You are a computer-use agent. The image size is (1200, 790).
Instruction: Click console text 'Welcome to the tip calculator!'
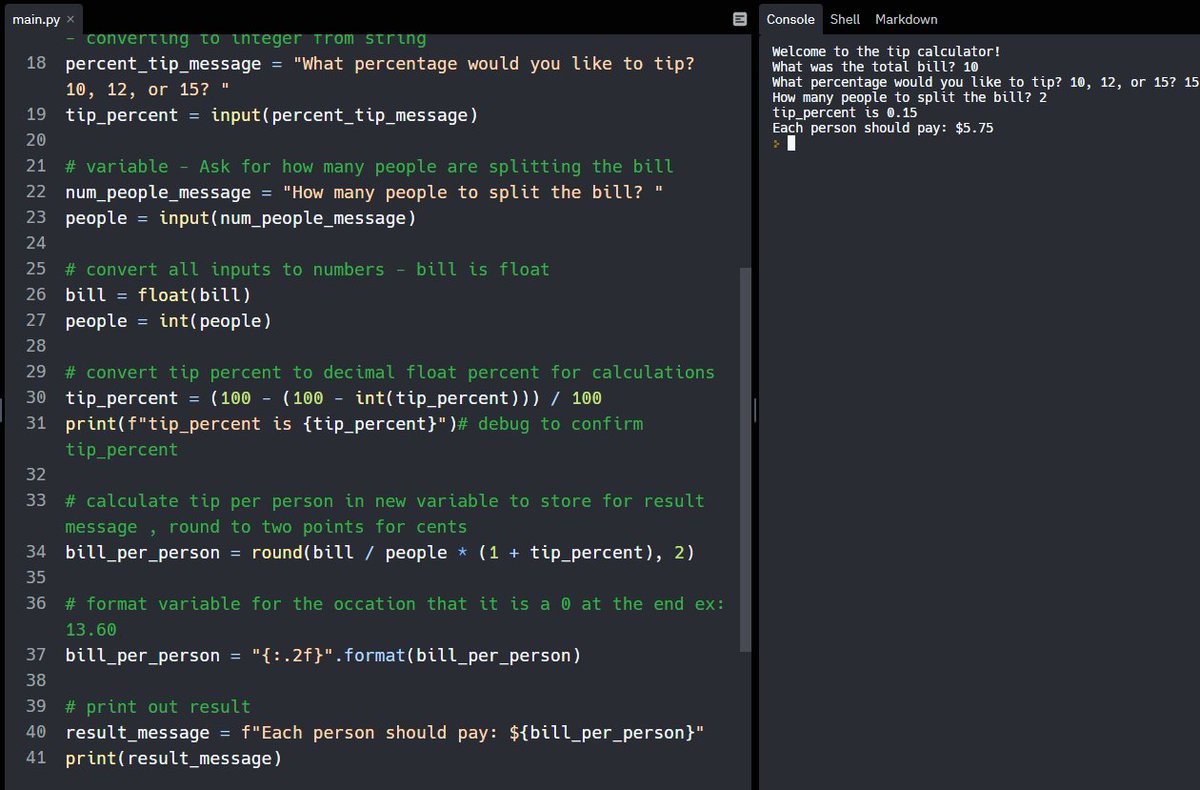886,51
